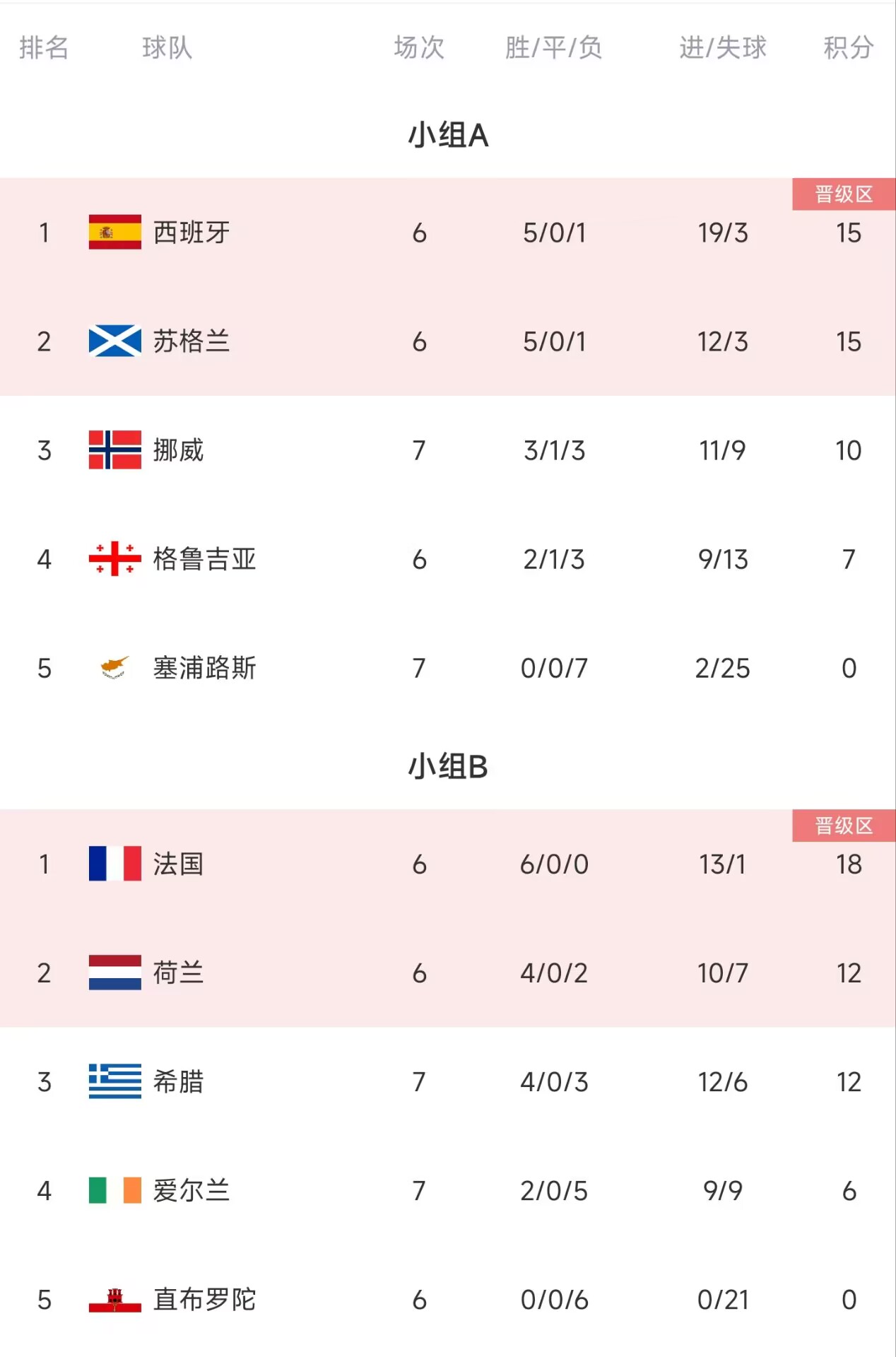Select the 法国 team name
Screen dimensions: 896x1357
click(x=179, y=864)
